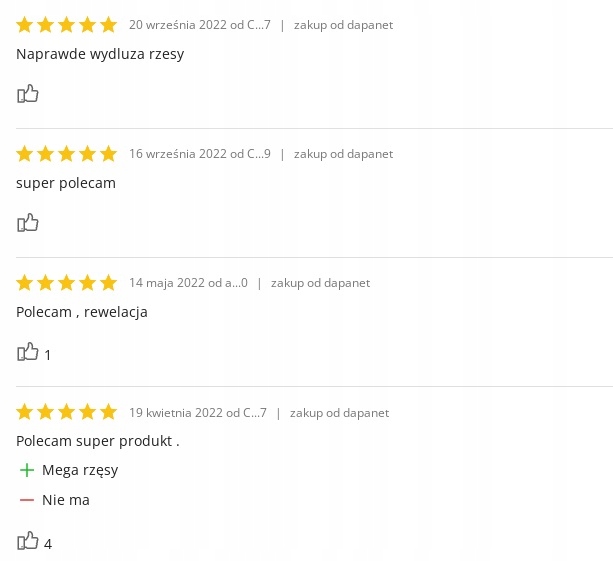
Task: Click the date "14 maja 2022 od a...0"
Action: pyautogui.click(x=188, y=283)
